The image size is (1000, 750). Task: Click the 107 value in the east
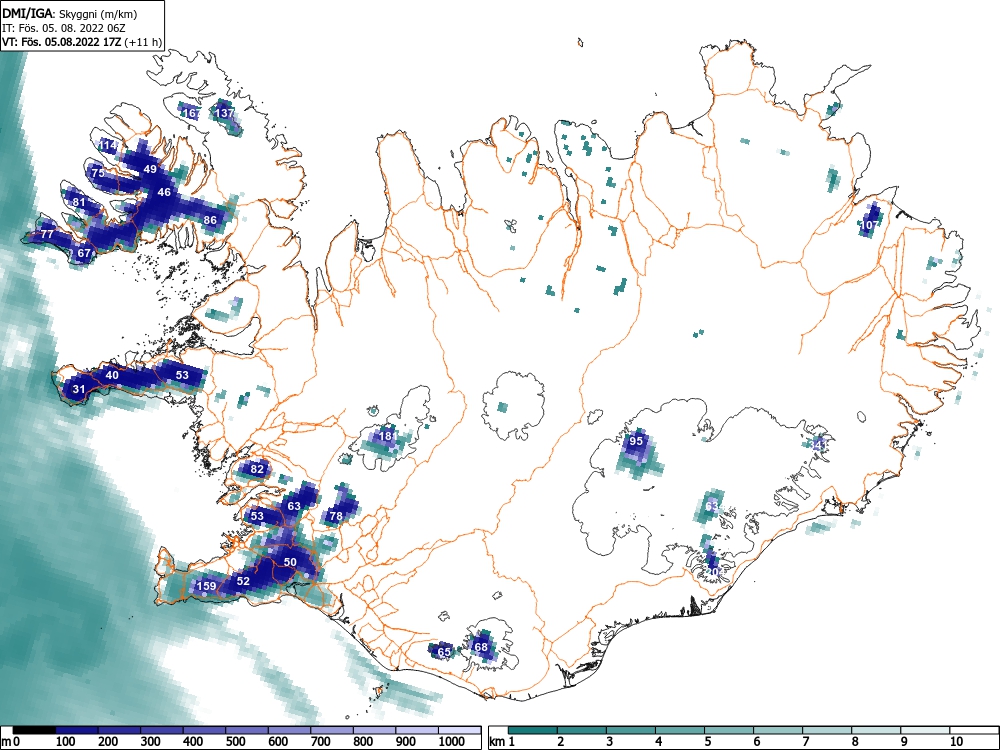click(869, 225)
